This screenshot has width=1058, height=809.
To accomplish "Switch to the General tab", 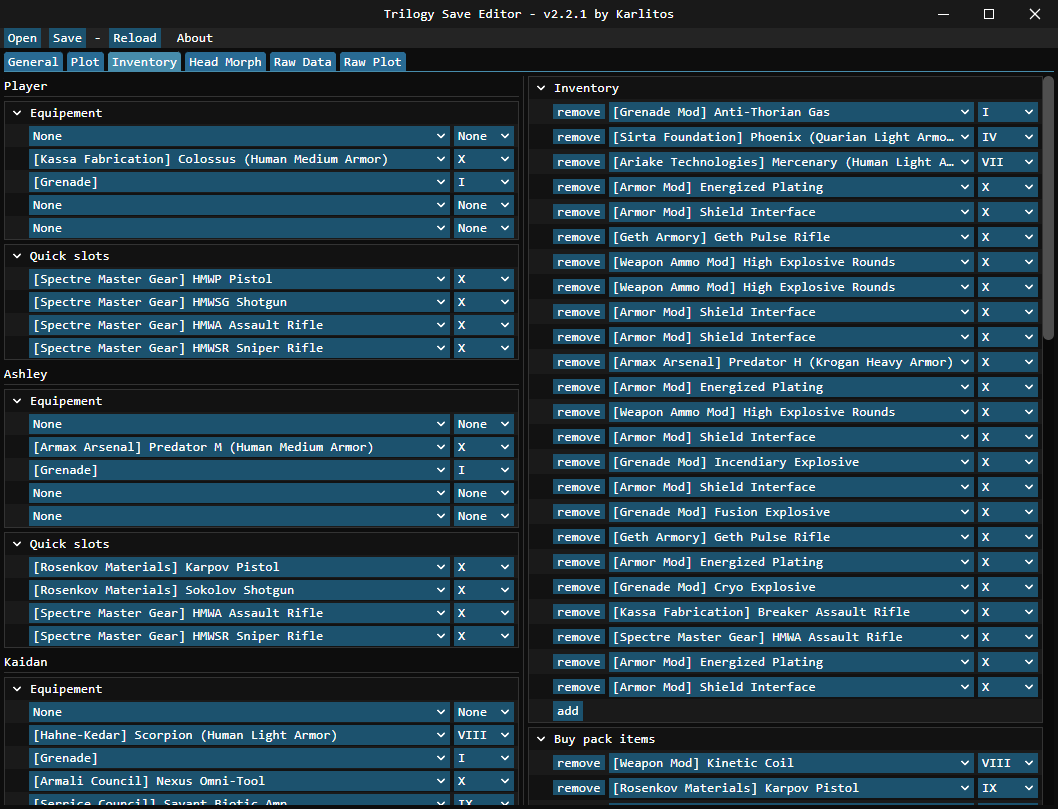I will point(33,62).
